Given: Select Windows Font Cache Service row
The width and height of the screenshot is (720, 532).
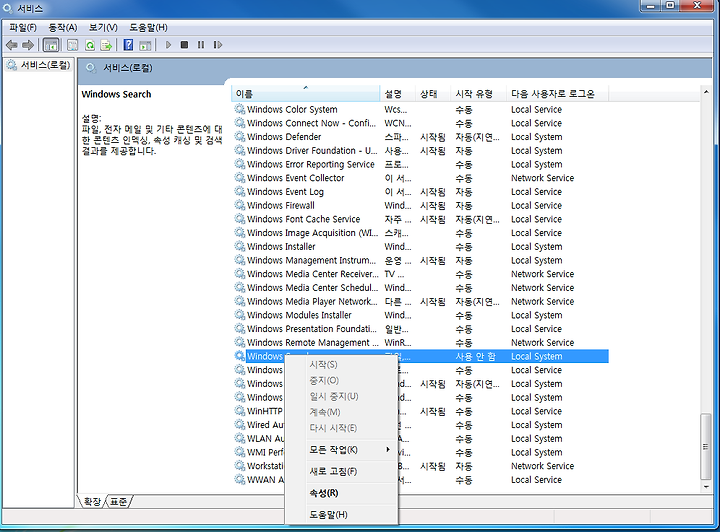Looking at the screenshot, I should [x=420, y=219].
